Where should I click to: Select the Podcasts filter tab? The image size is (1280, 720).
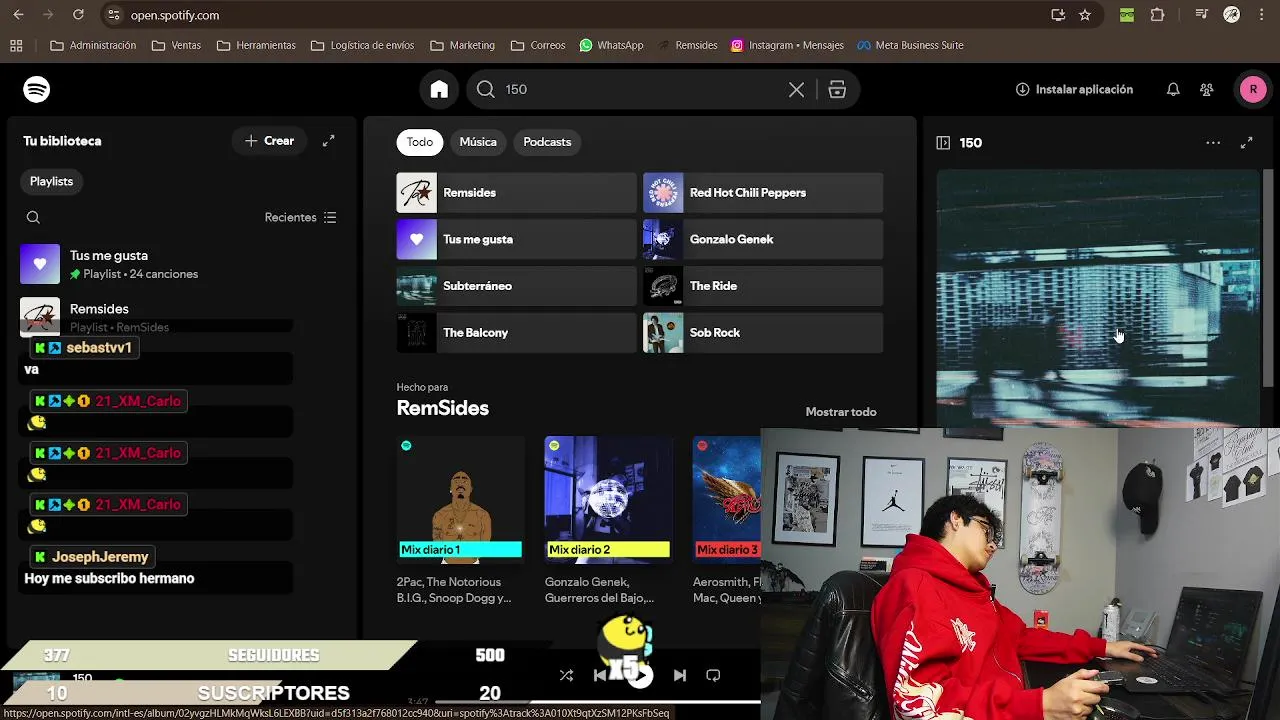pos(547,142)
